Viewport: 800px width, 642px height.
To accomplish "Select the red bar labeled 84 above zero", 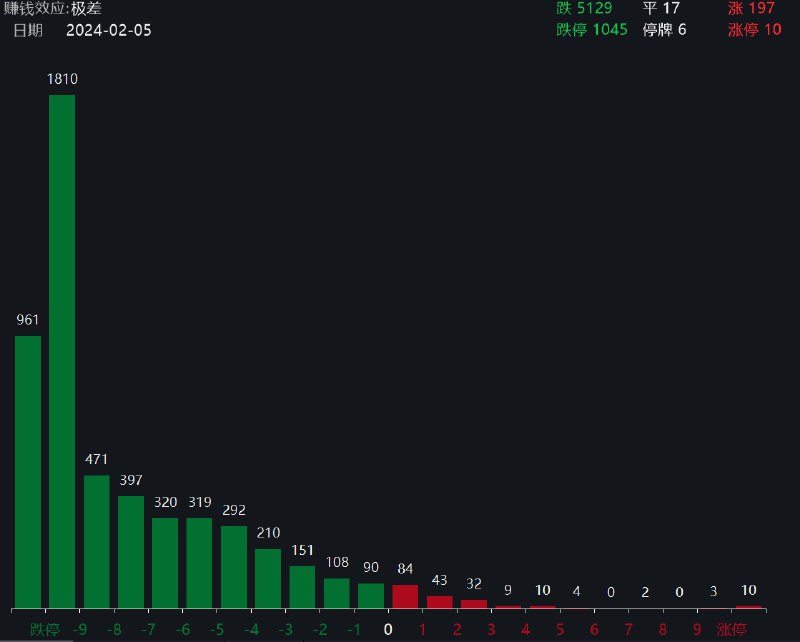I will click(x=405, y=595).
